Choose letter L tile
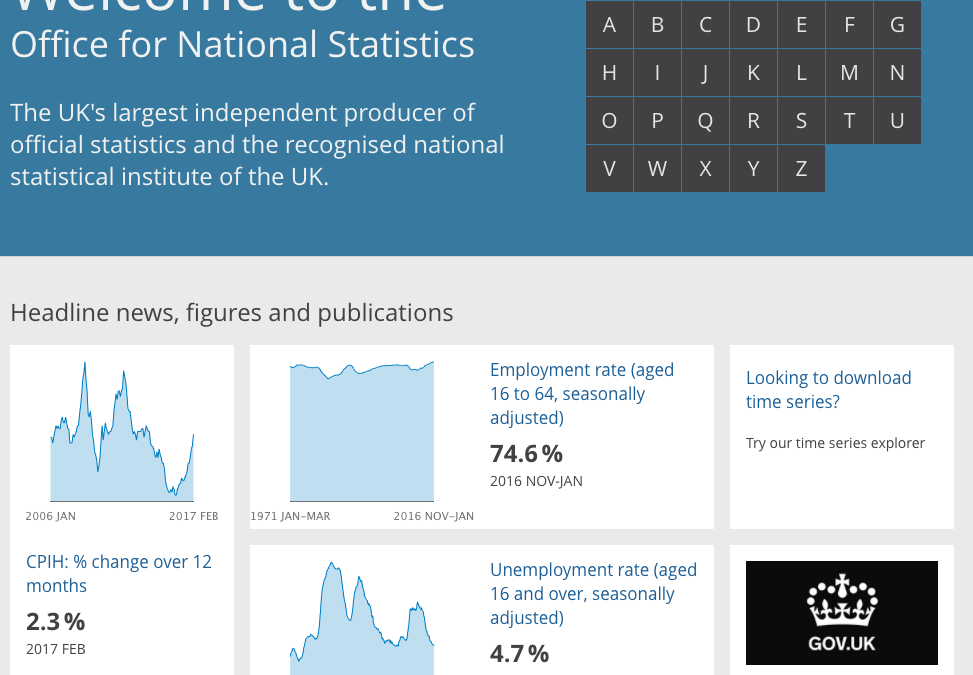 [x=801, y=73]
